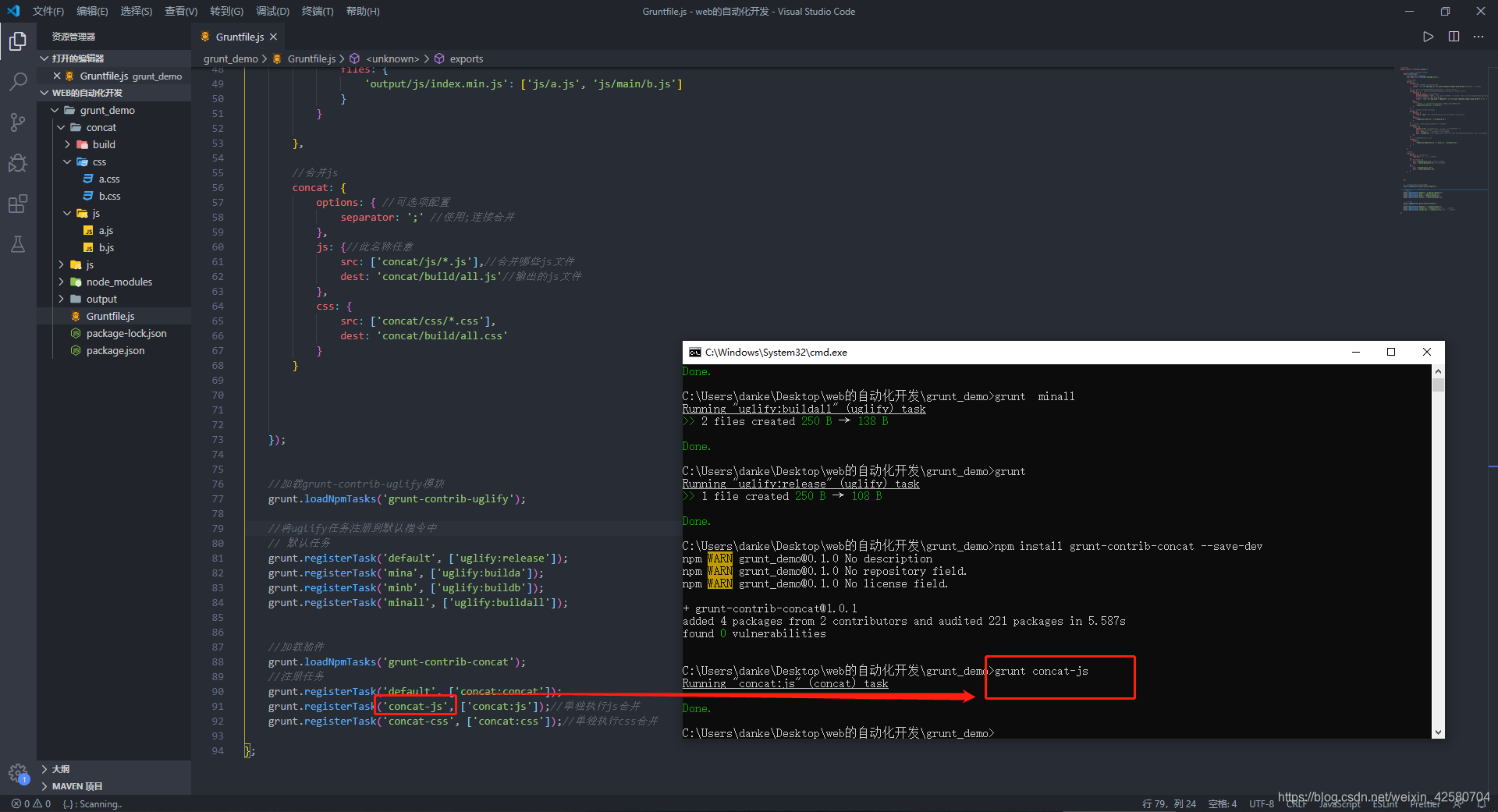This screenshot has width=1498, height=812.
Task: Click the cmd window vertical scrollbar thumb
Action: tap(1438, 385)
